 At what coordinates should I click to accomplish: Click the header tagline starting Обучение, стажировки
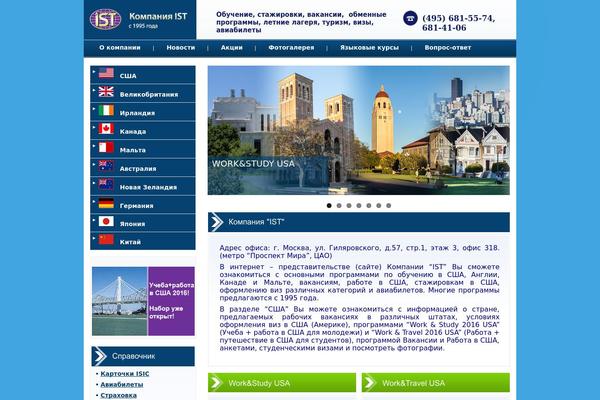point(301,22)
